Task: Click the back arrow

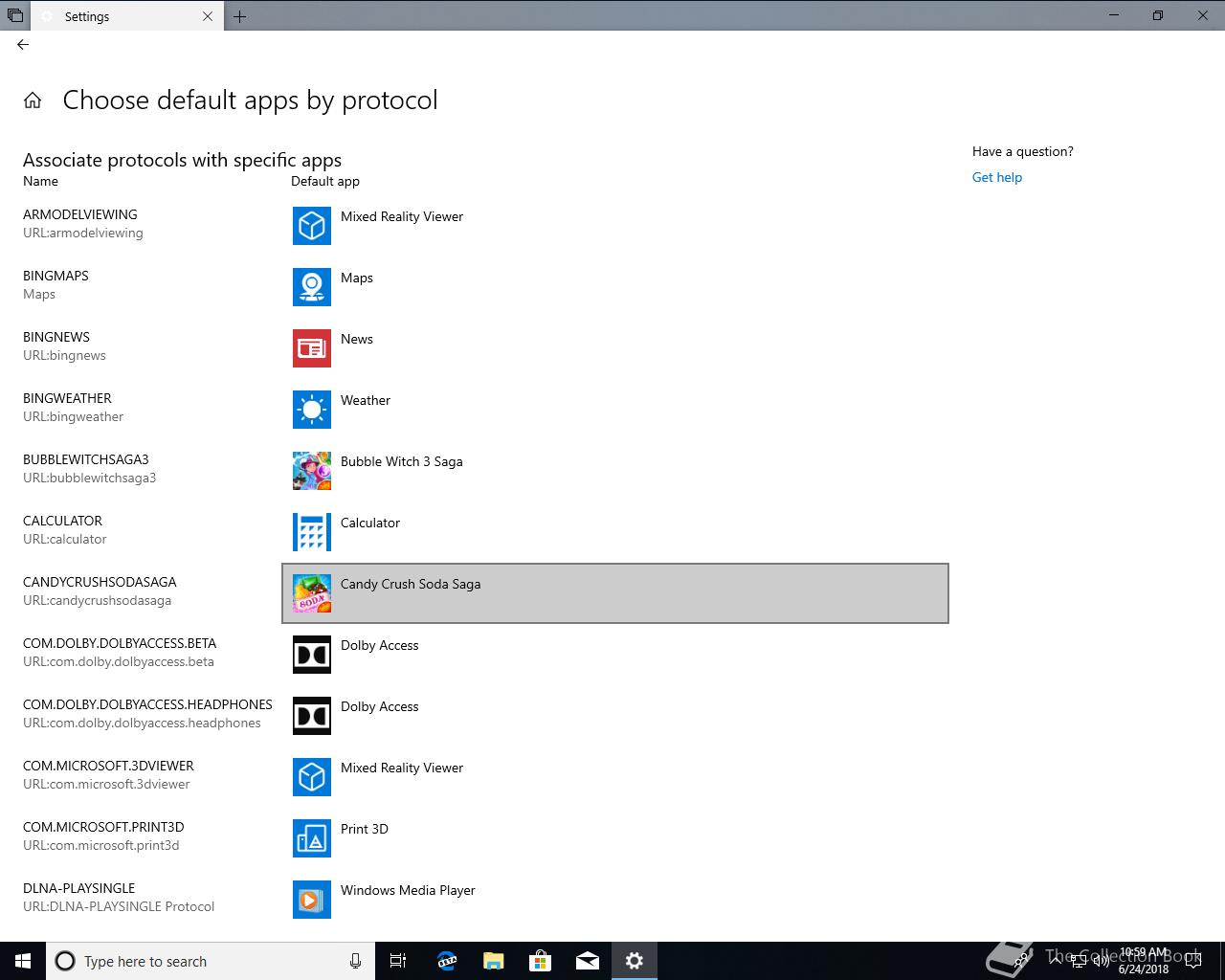Action: [x=23, y=44]
